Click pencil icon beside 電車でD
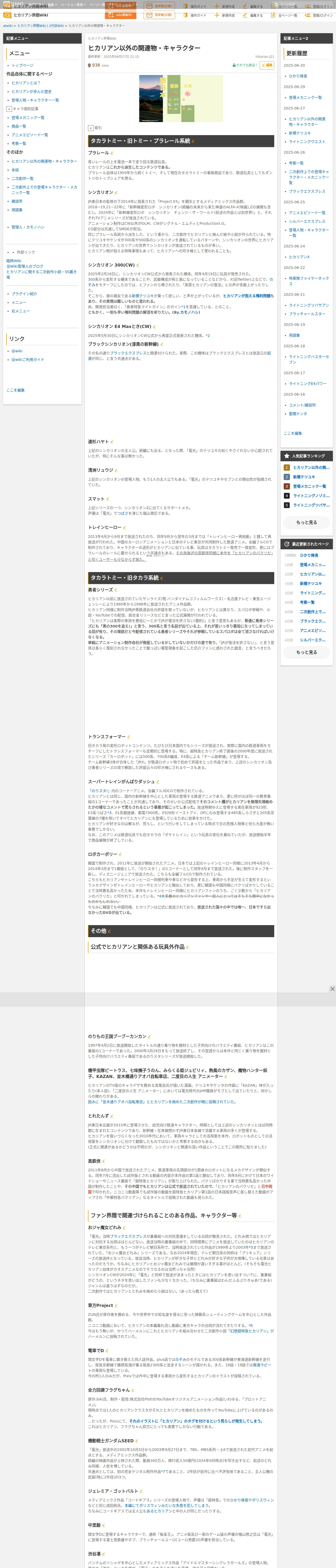 [x=108, y=1351]
